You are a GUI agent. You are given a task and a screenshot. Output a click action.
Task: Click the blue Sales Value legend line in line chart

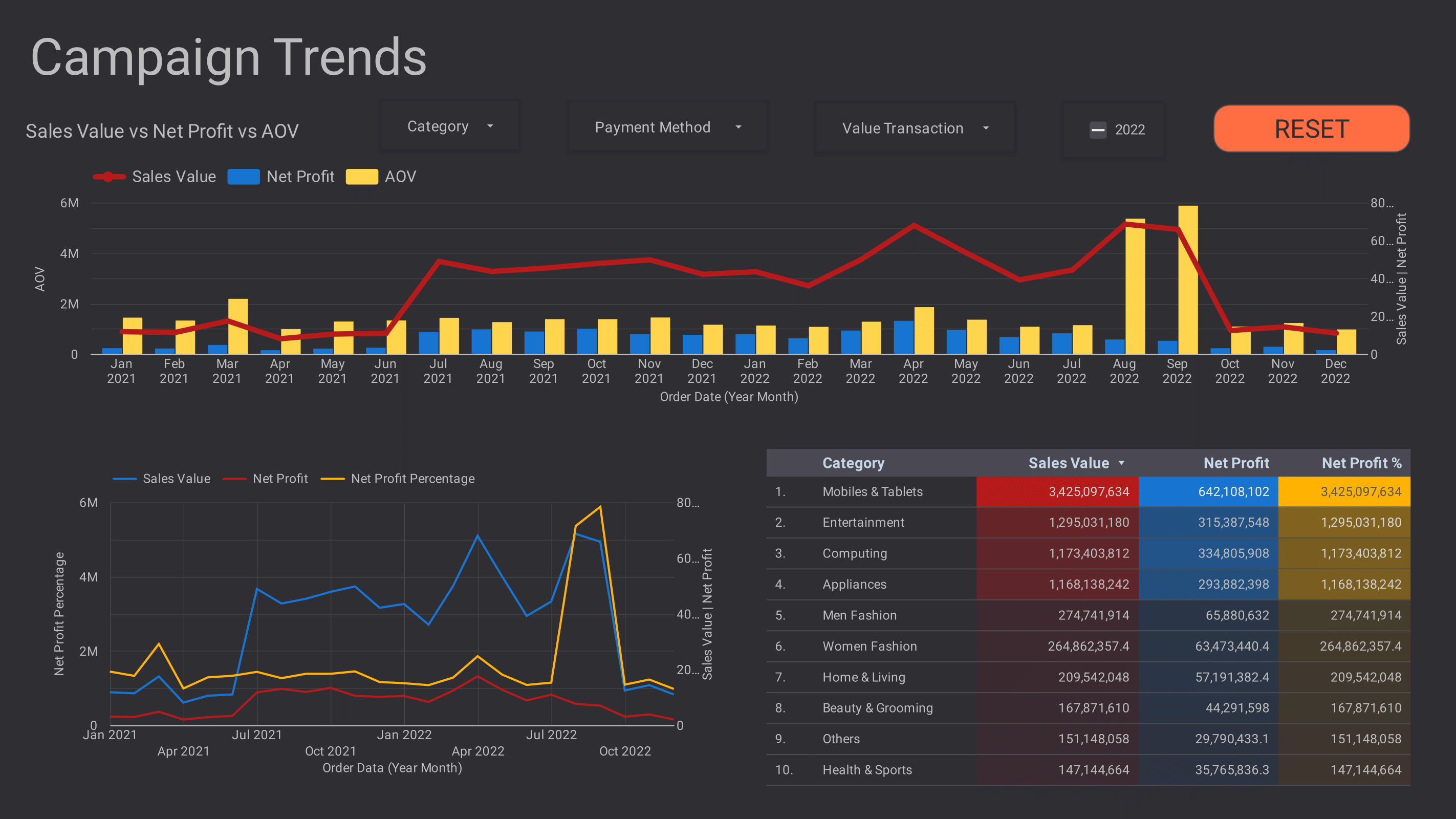124,479
